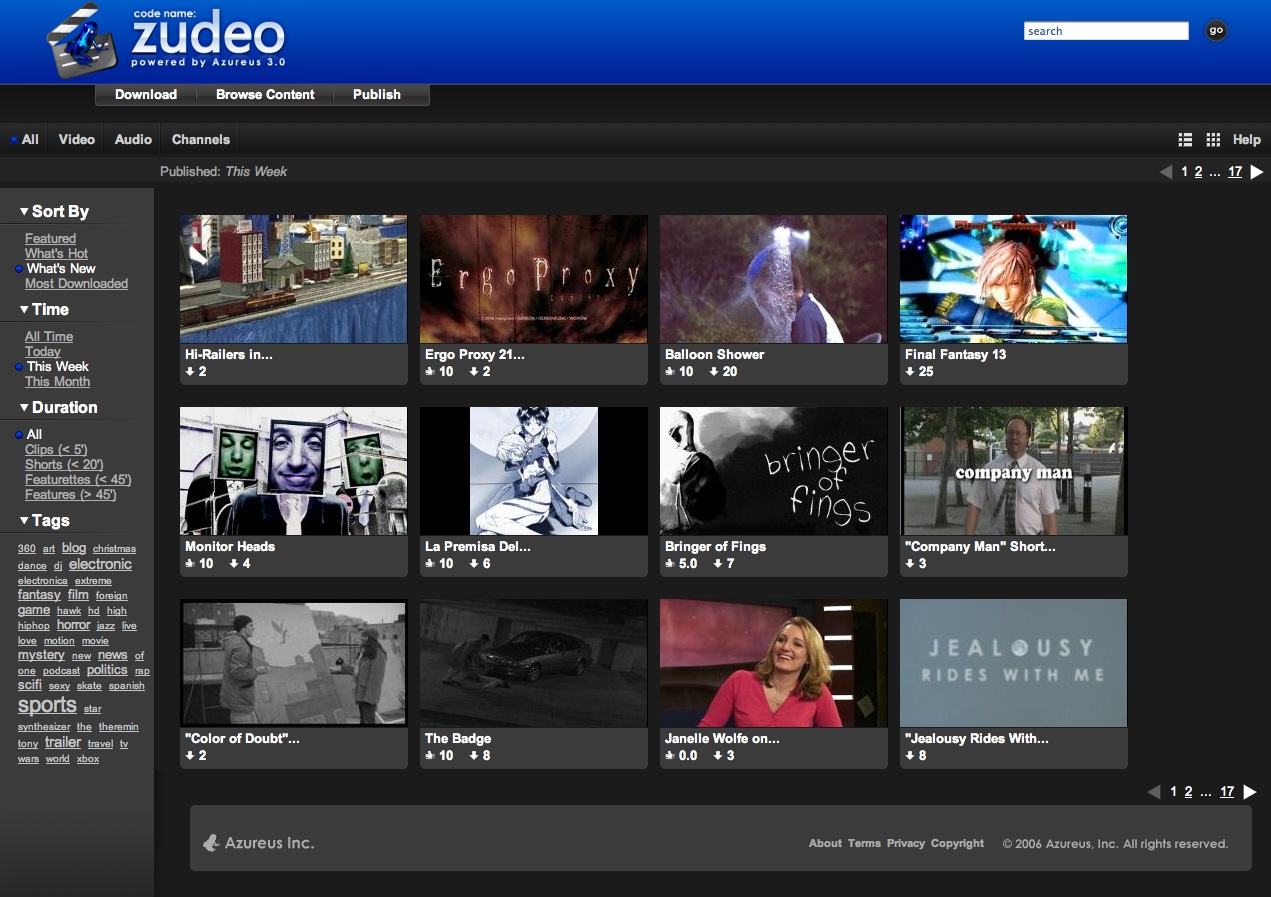The height and width of the screenshot is (897, 1271).
Task: Click rating icon on Janelle Wolfe card
Action: pos(669,756)
